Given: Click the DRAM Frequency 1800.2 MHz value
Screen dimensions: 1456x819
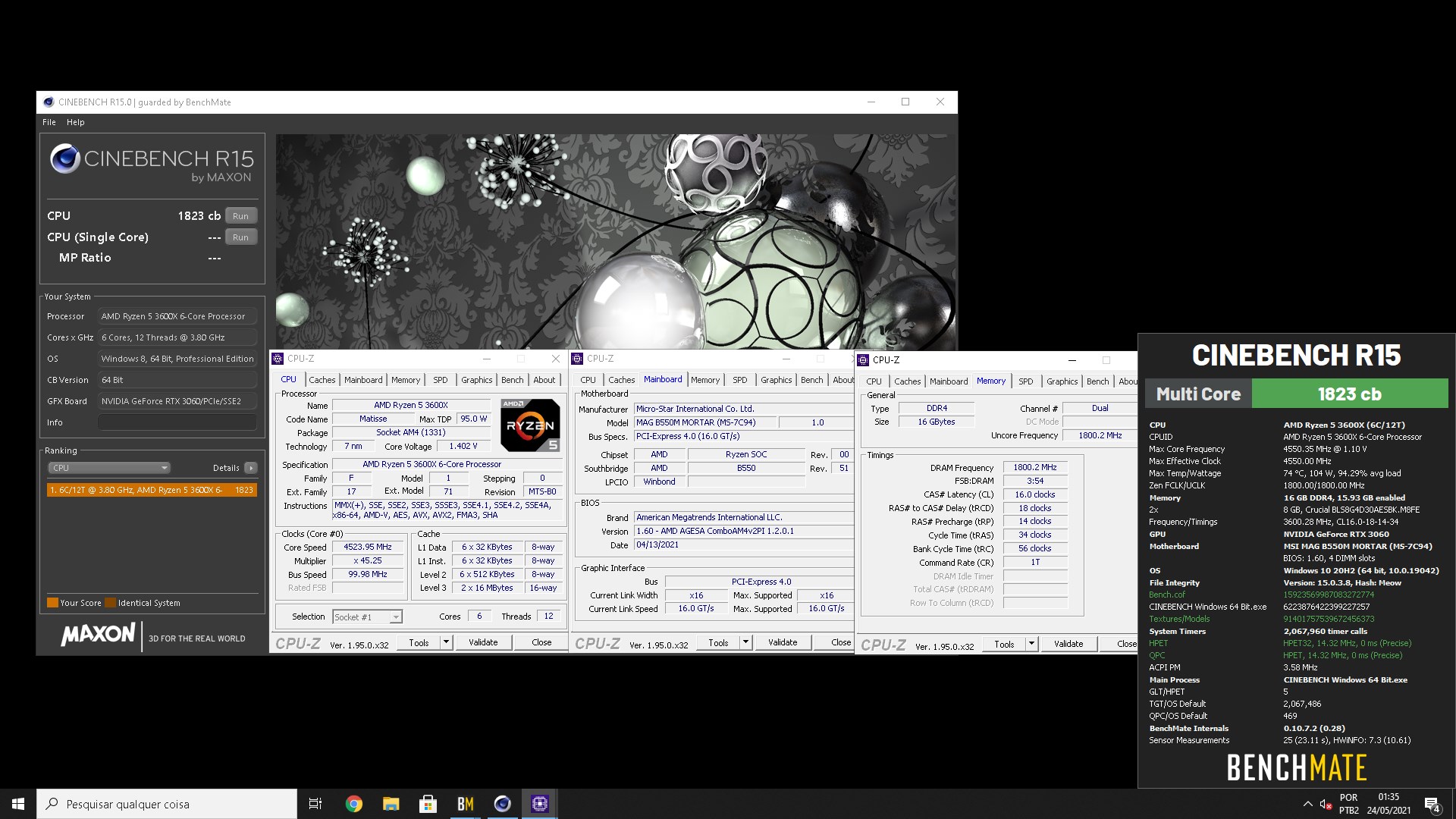Looking at the screenshot, I should tap(1035, 468).
